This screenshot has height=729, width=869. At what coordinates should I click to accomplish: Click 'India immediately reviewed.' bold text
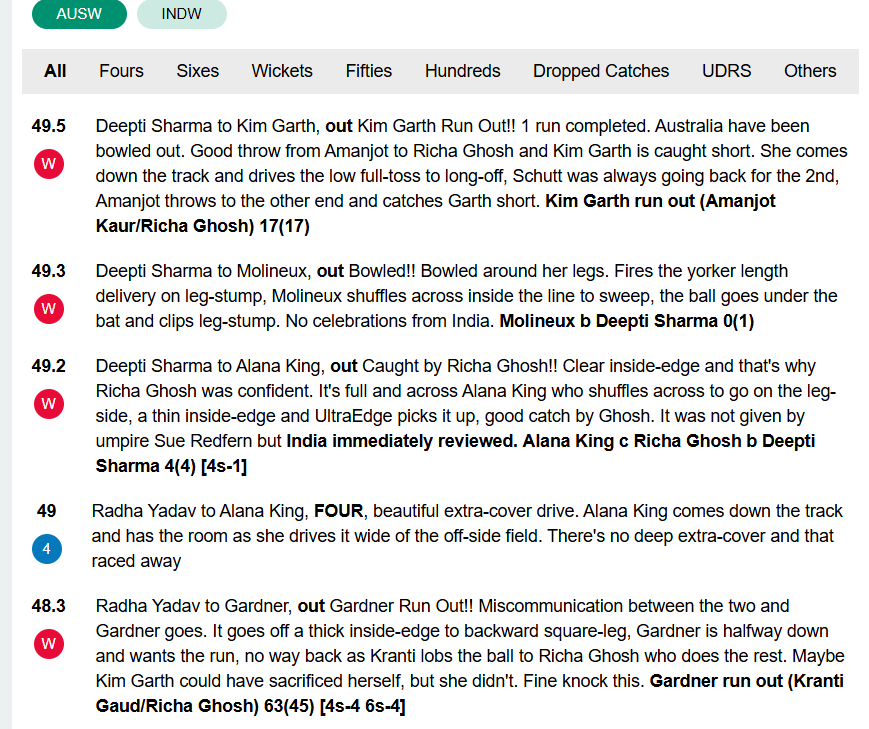[x=402, y=441]
